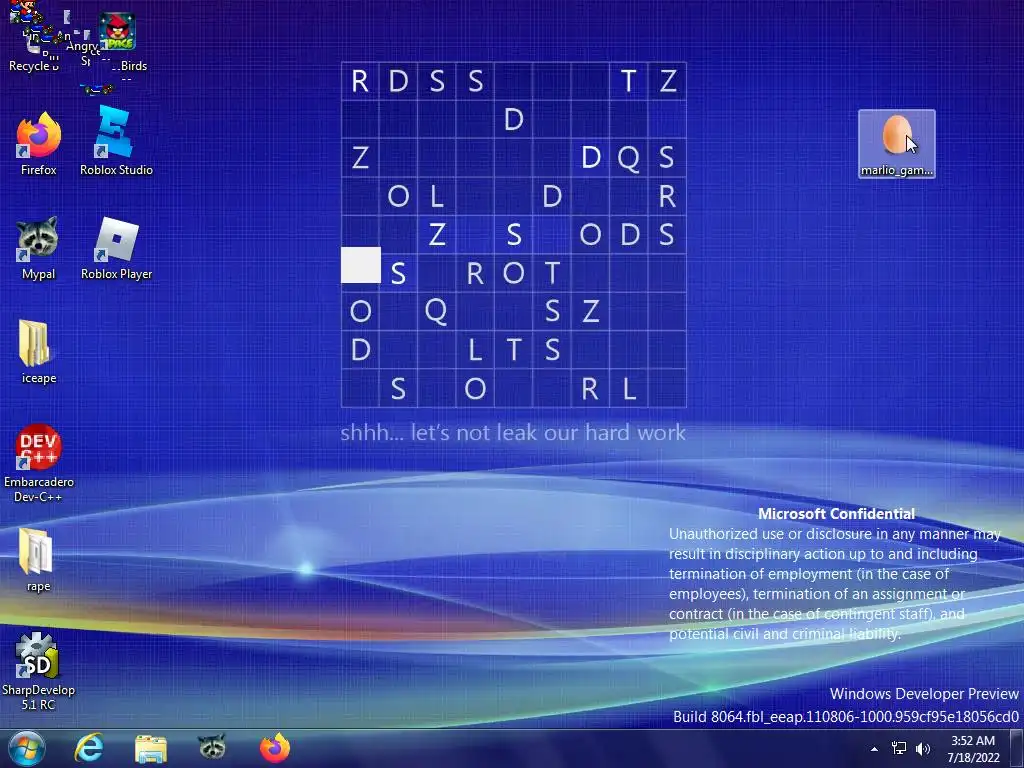Select the Q cell between D and S

tap(628, 157)
